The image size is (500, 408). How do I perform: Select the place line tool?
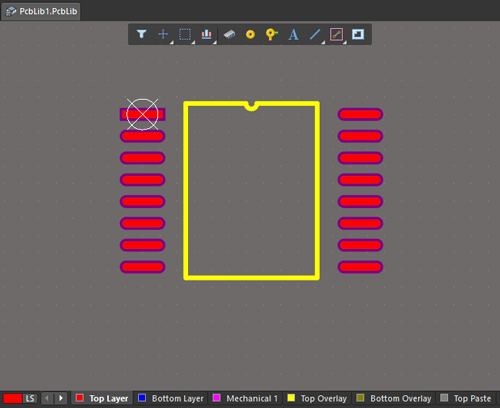(x=315, y=34)
